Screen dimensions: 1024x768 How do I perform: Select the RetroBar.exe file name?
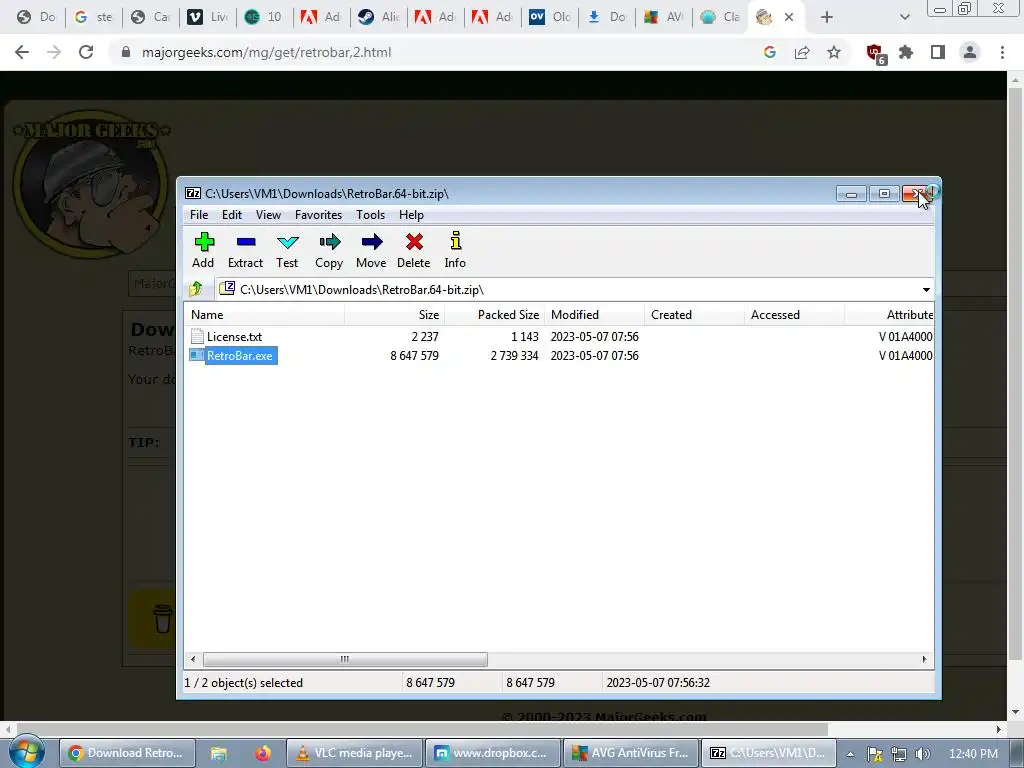[x=240, y=355]
